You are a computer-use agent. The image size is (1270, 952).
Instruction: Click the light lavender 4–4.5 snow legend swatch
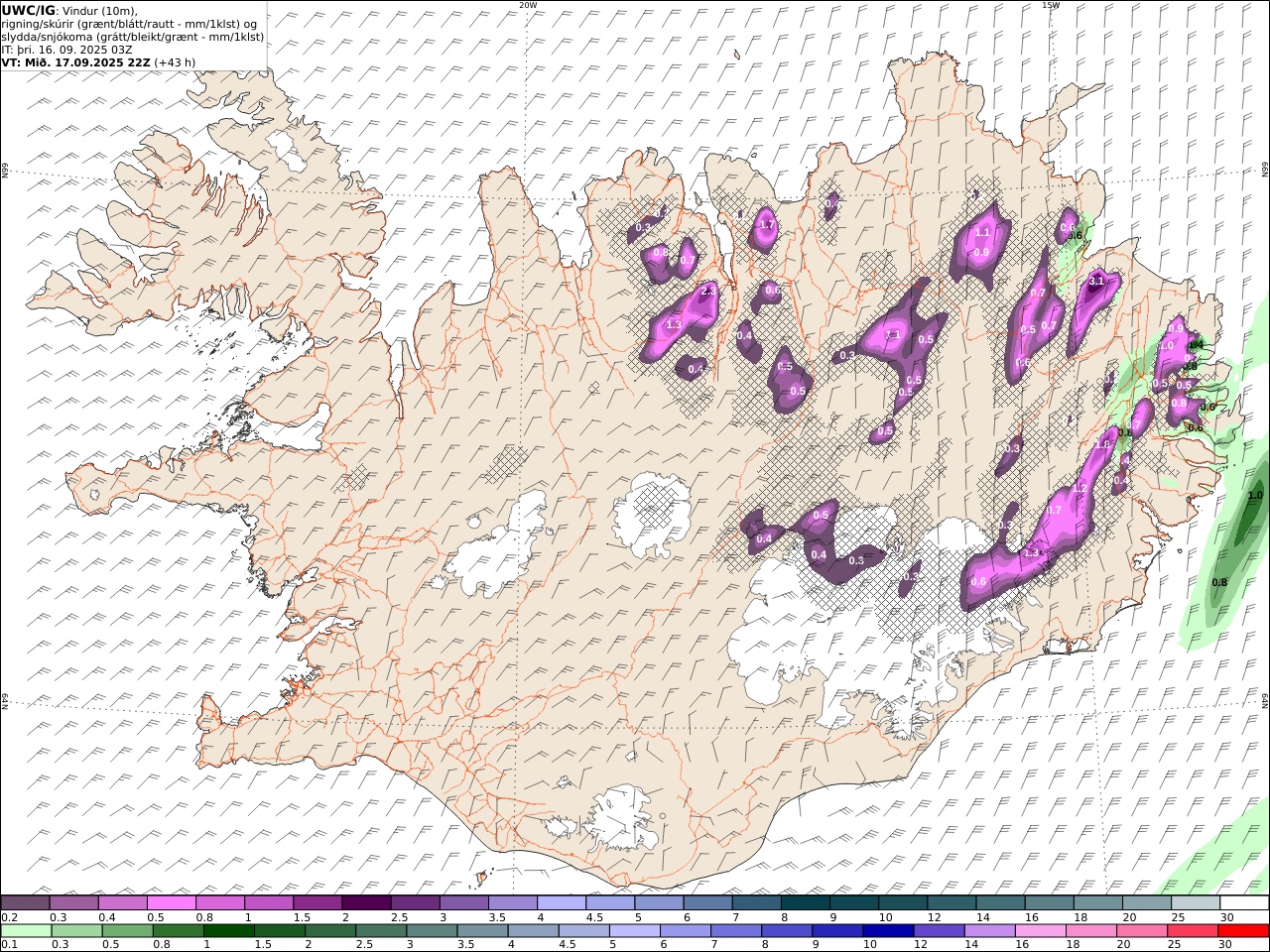pyautogui.click(x=560, y=903)
